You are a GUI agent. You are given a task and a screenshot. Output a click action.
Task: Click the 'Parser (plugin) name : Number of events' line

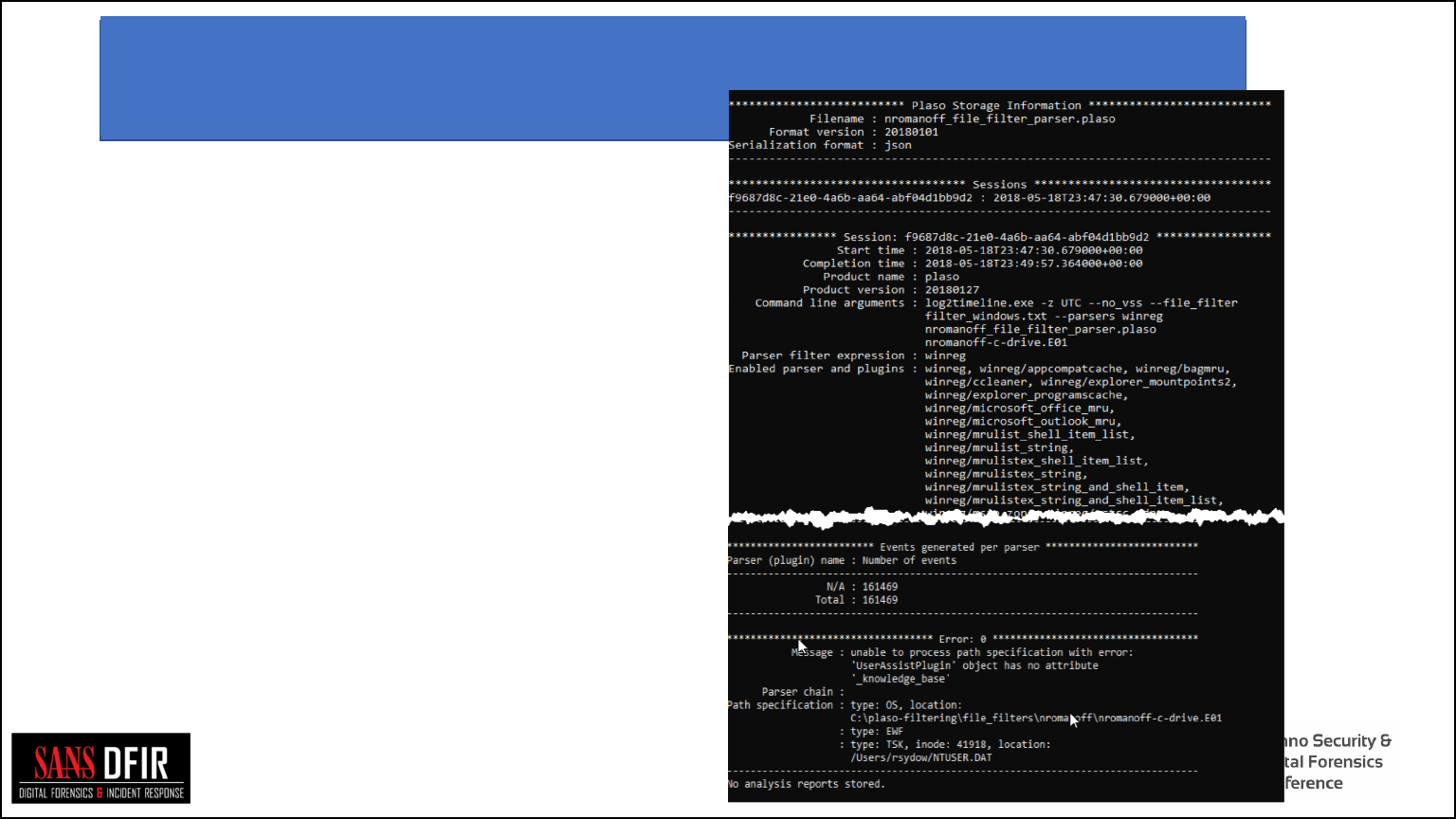point(842,560)
